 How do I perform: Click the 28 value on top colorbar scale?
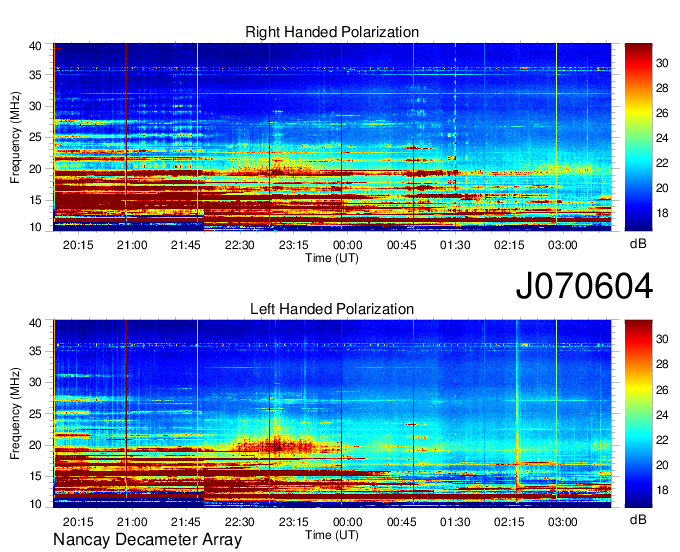[662, 88]
